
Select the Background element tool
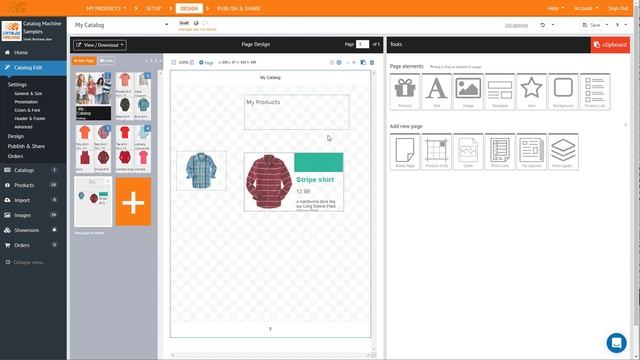[563, 92]
